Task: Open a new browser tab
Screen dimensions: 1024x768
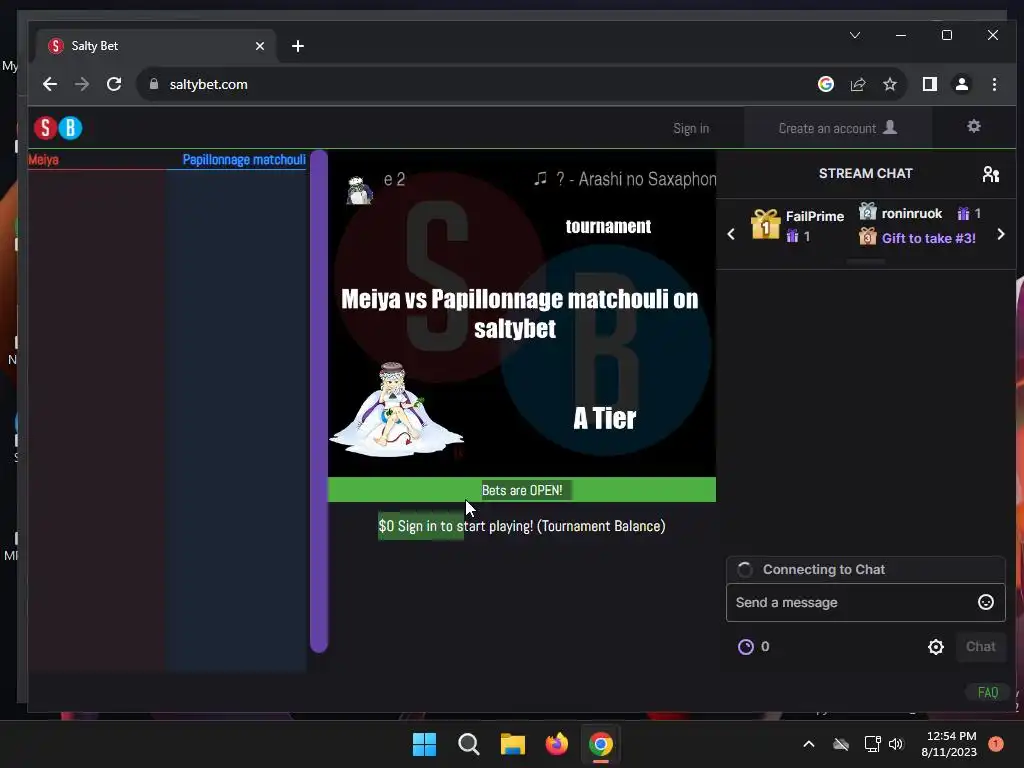Action: pyautogui.click(x=298, y=46)
